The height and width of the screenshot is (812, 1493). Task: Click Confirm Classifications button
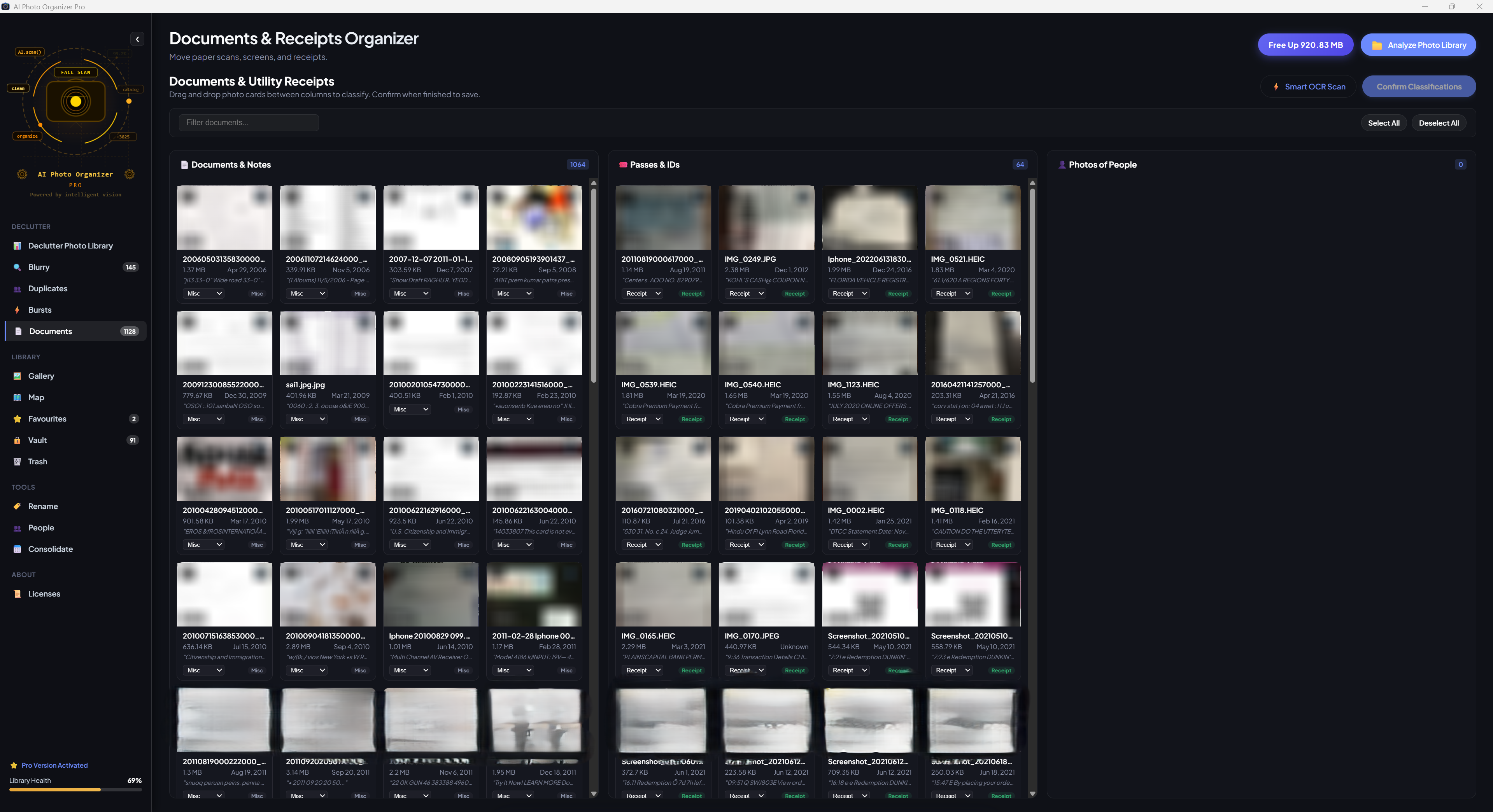tap(1419, 87)
